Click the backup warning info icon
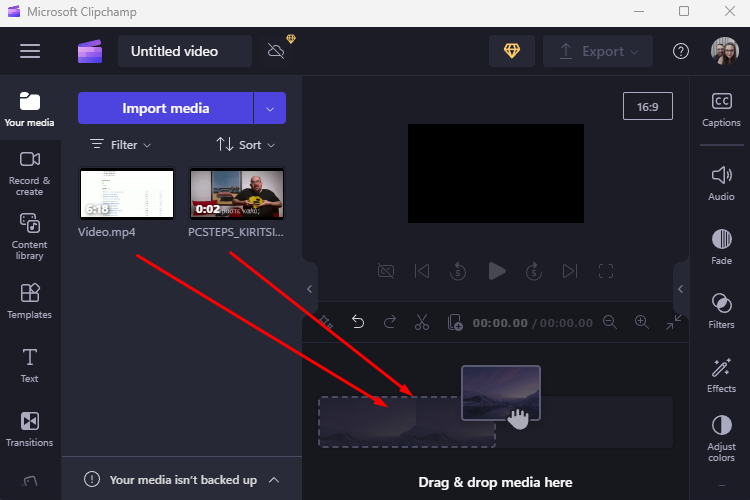Viewport: 750px width, 500px height. (x=92, y=479)
